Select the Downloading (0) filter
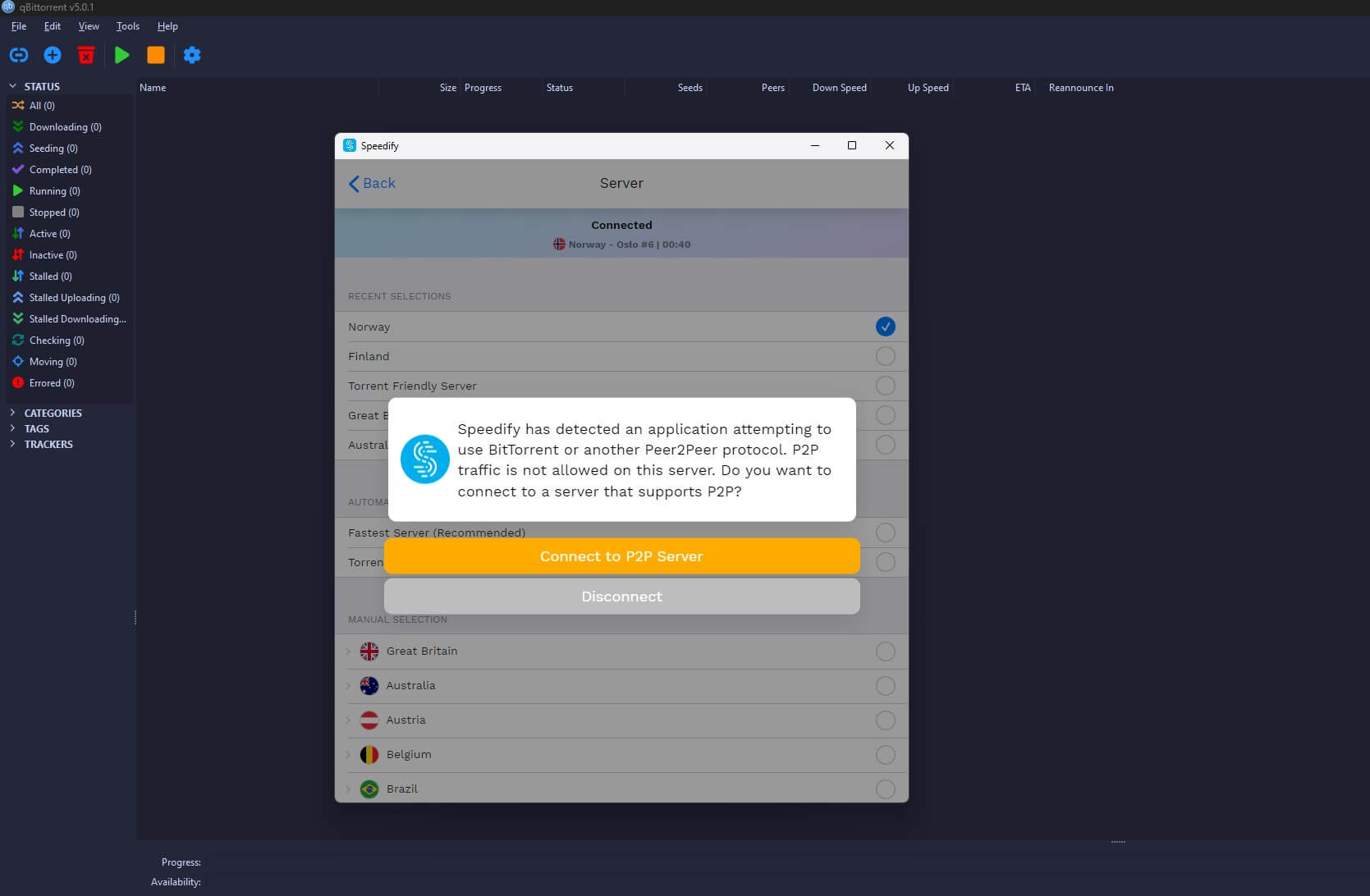The height and width of the screenshot is (896, 1370). [69, 127]
